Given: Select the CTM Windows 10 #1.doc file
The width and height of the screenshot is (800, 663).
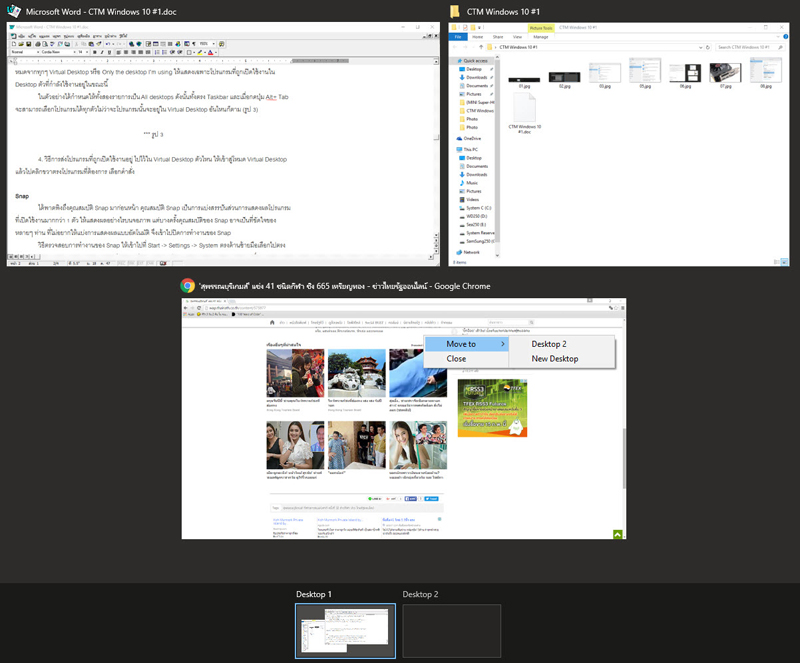Looking at the screenshot, I should pyautogui.click(x=524, y=113).
